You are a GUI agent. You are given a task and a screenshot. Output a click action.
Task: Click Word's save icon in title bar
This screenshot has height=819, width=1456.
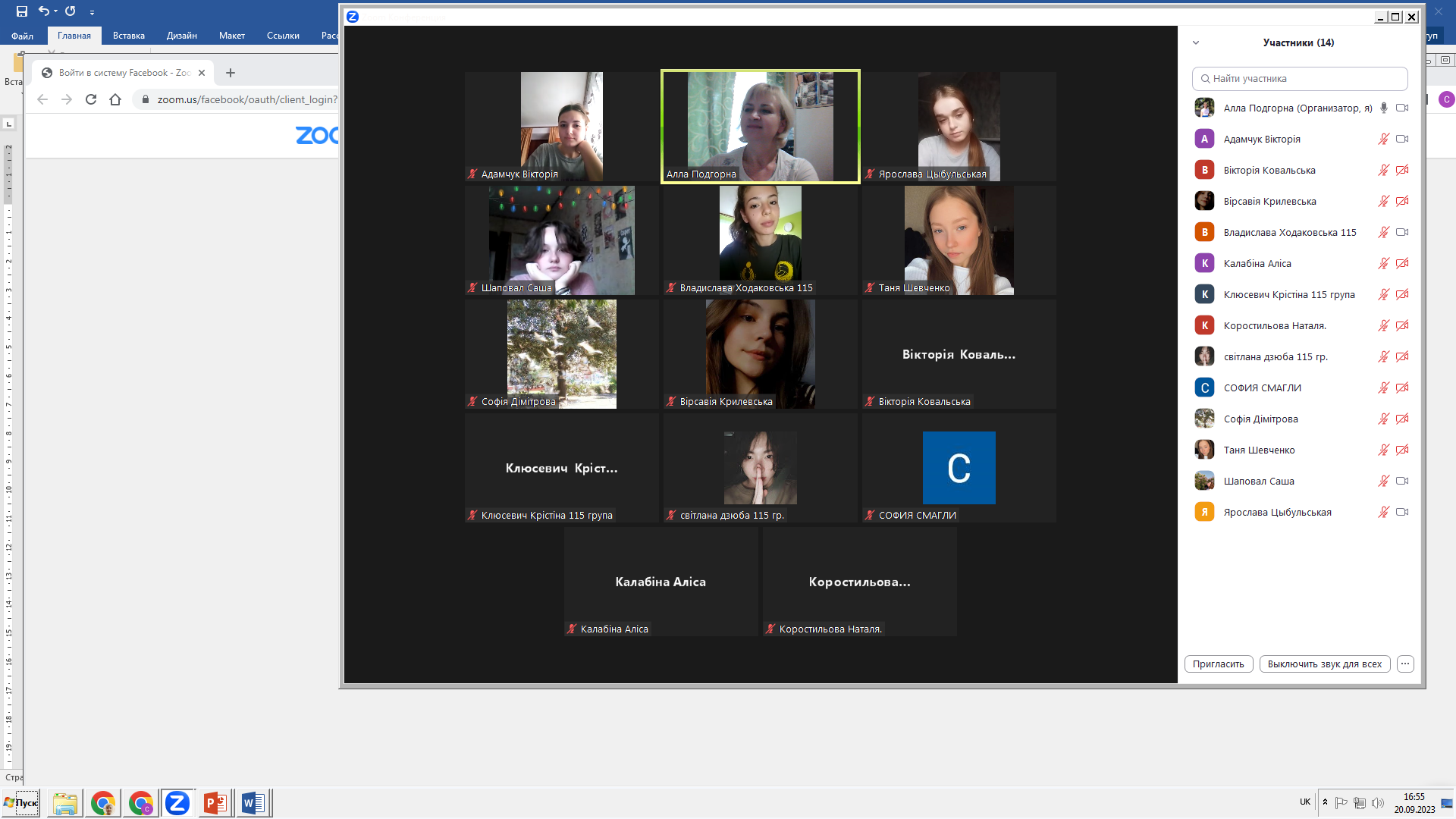coord(22,11)
